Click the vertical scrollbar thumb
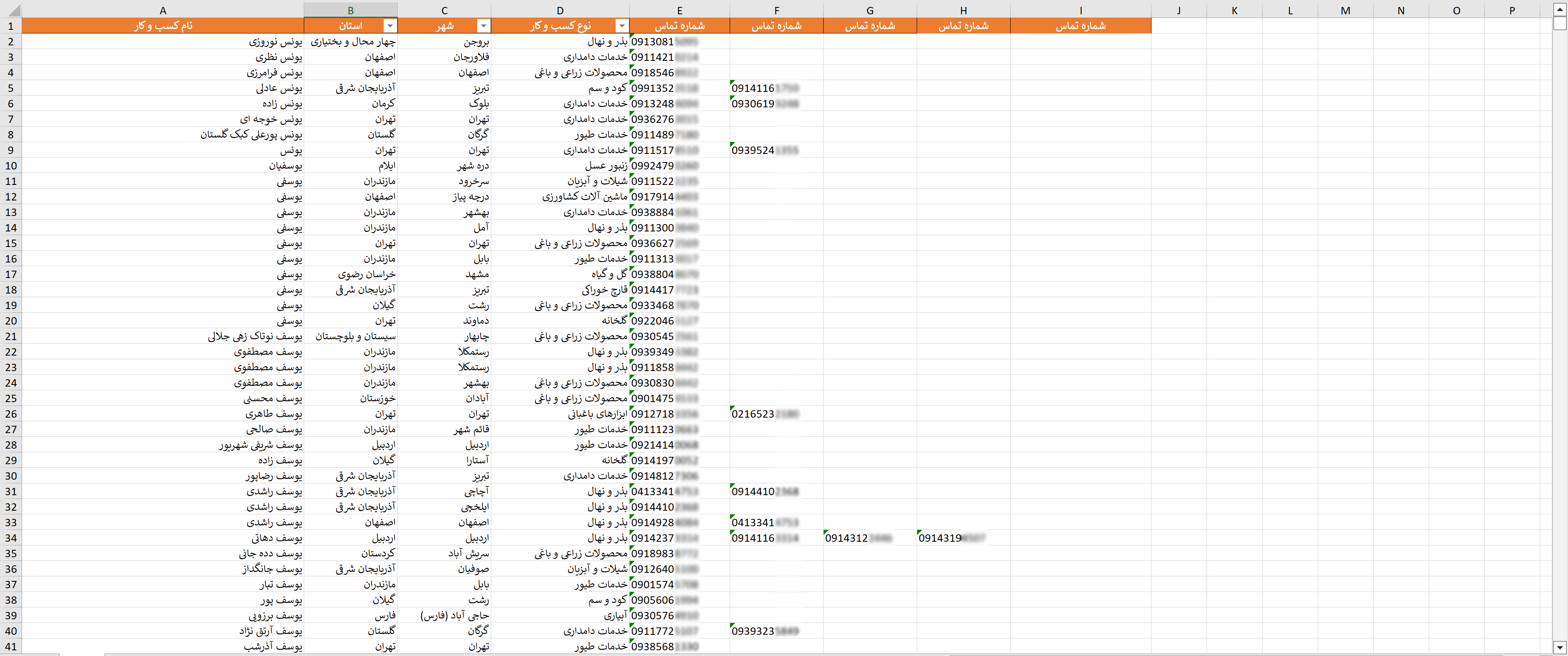Screen dimensions: 1568x656 [1559, 23]
